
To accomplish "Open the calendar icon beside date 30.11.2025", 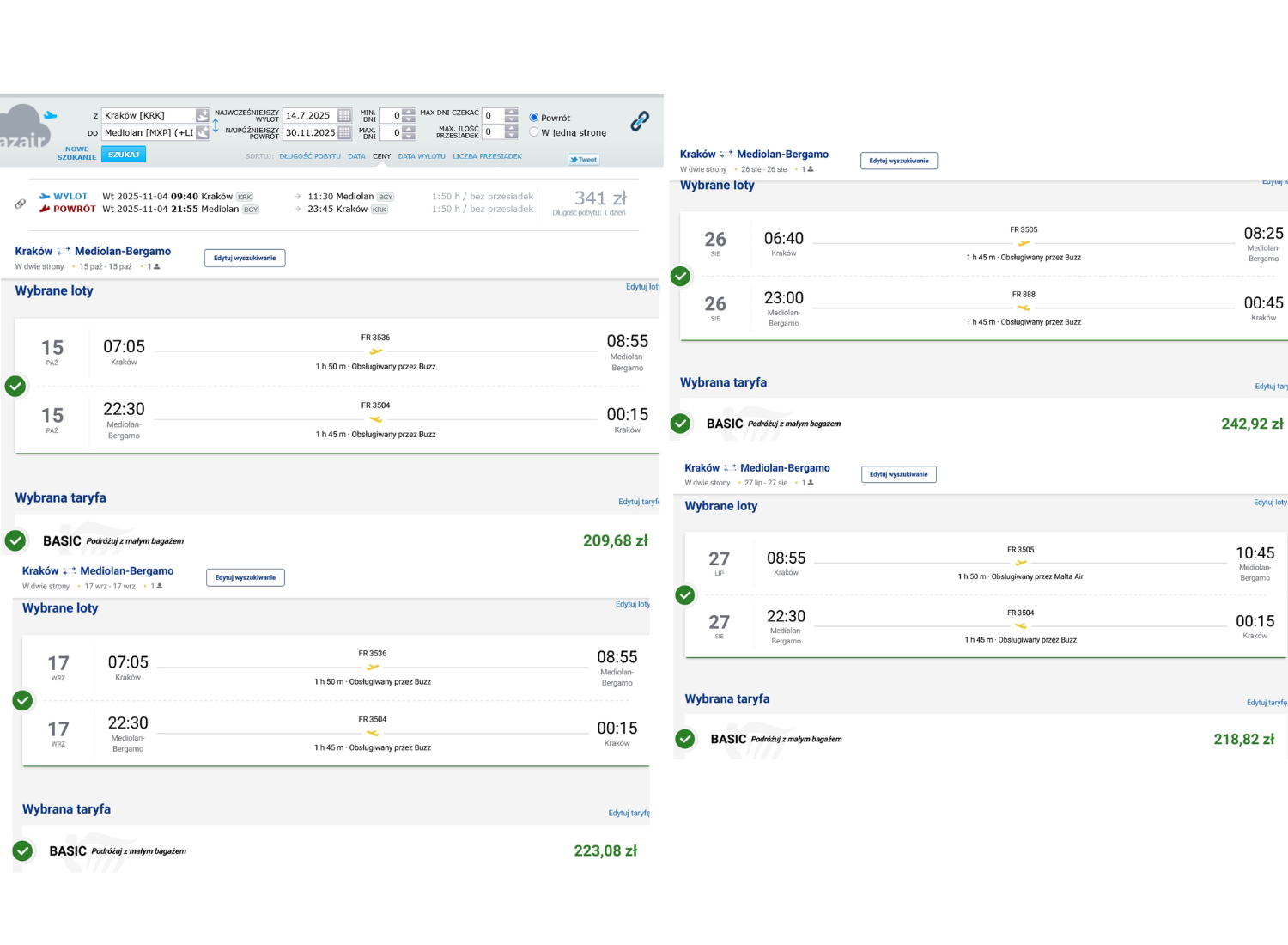I will point(344,132).
